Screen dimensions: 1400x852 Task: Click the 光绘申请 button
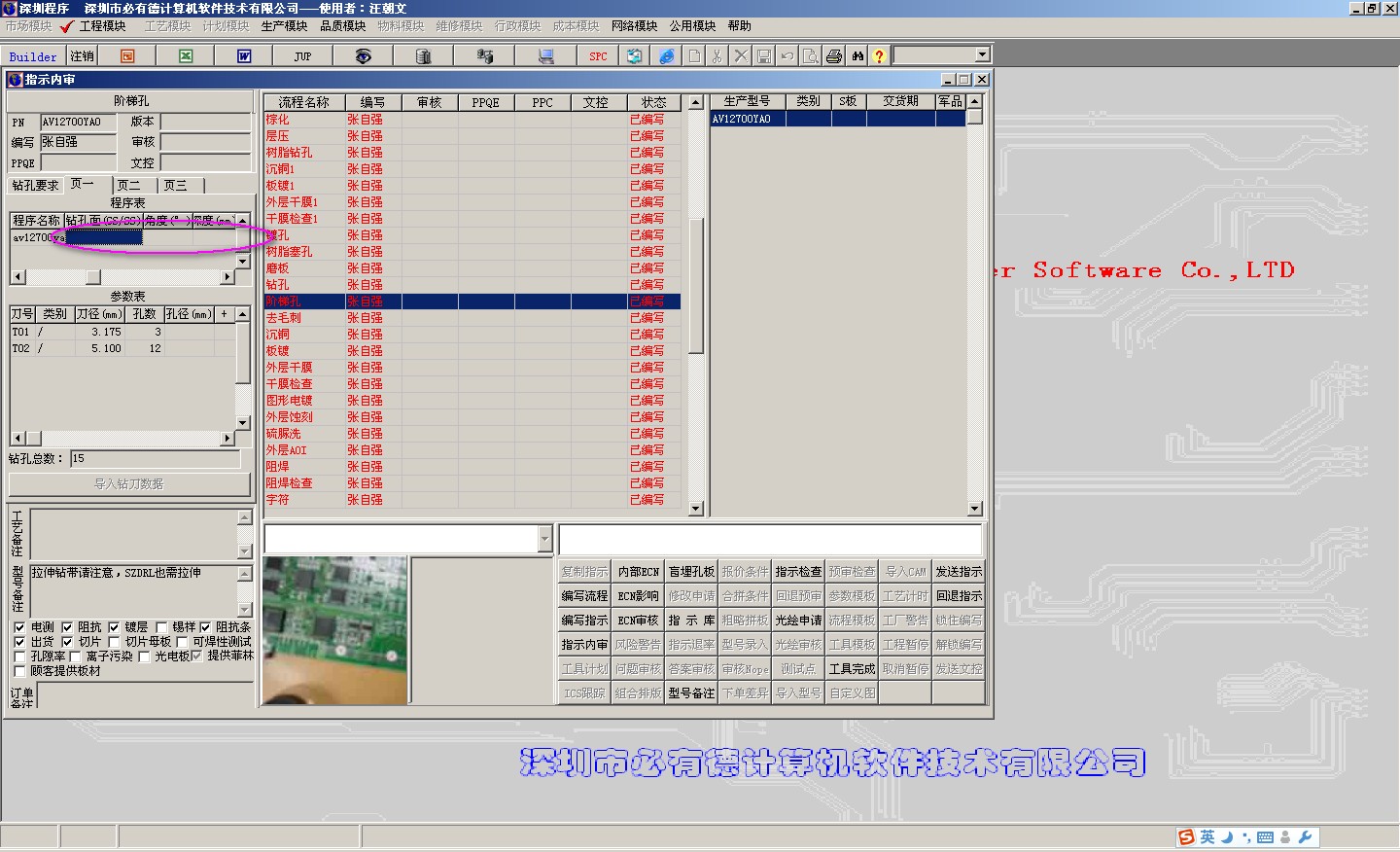(x=798, y=621)
